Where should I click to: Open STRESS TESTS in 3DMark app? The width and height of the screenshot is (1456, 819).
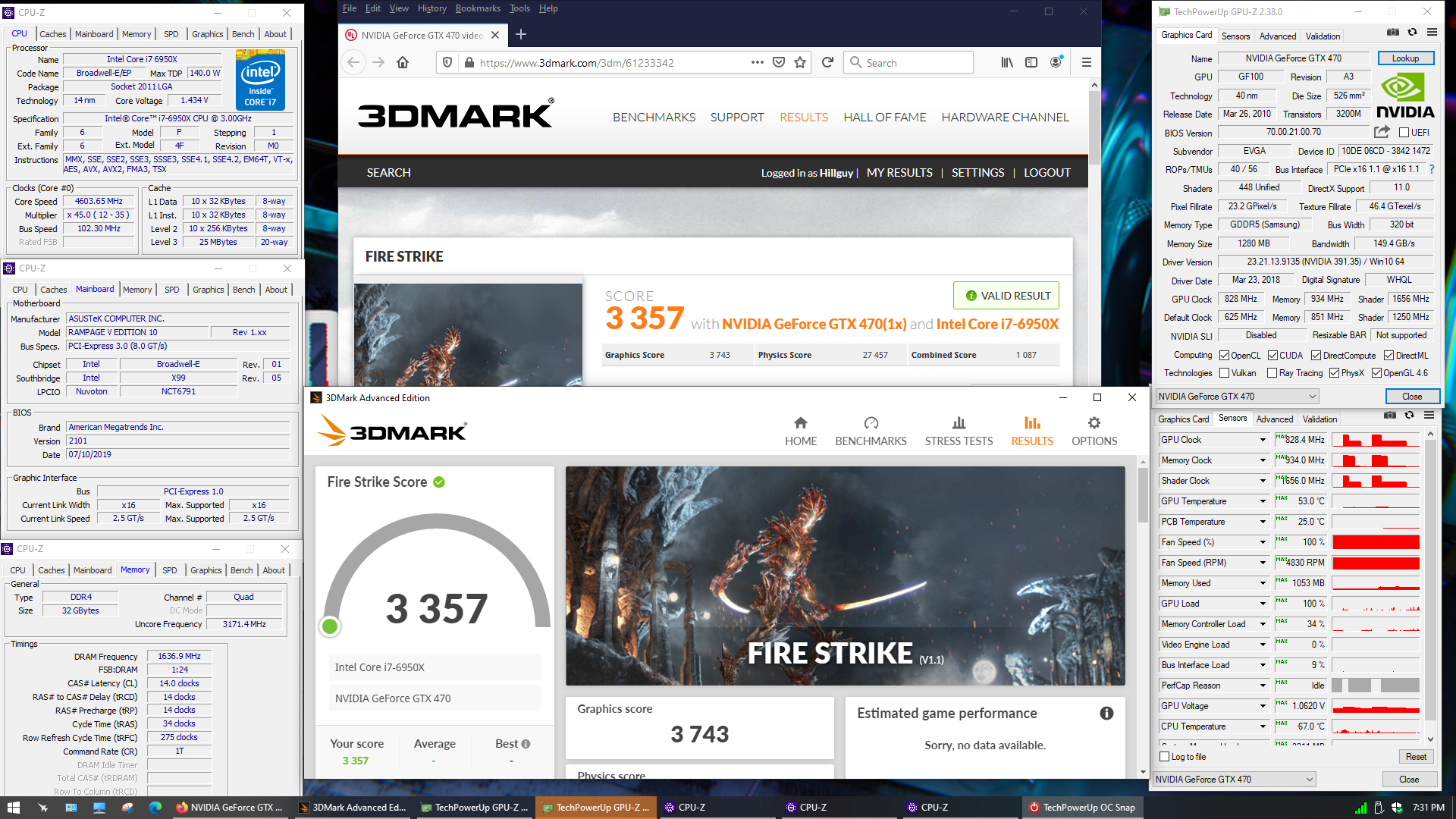pos(959,431)
